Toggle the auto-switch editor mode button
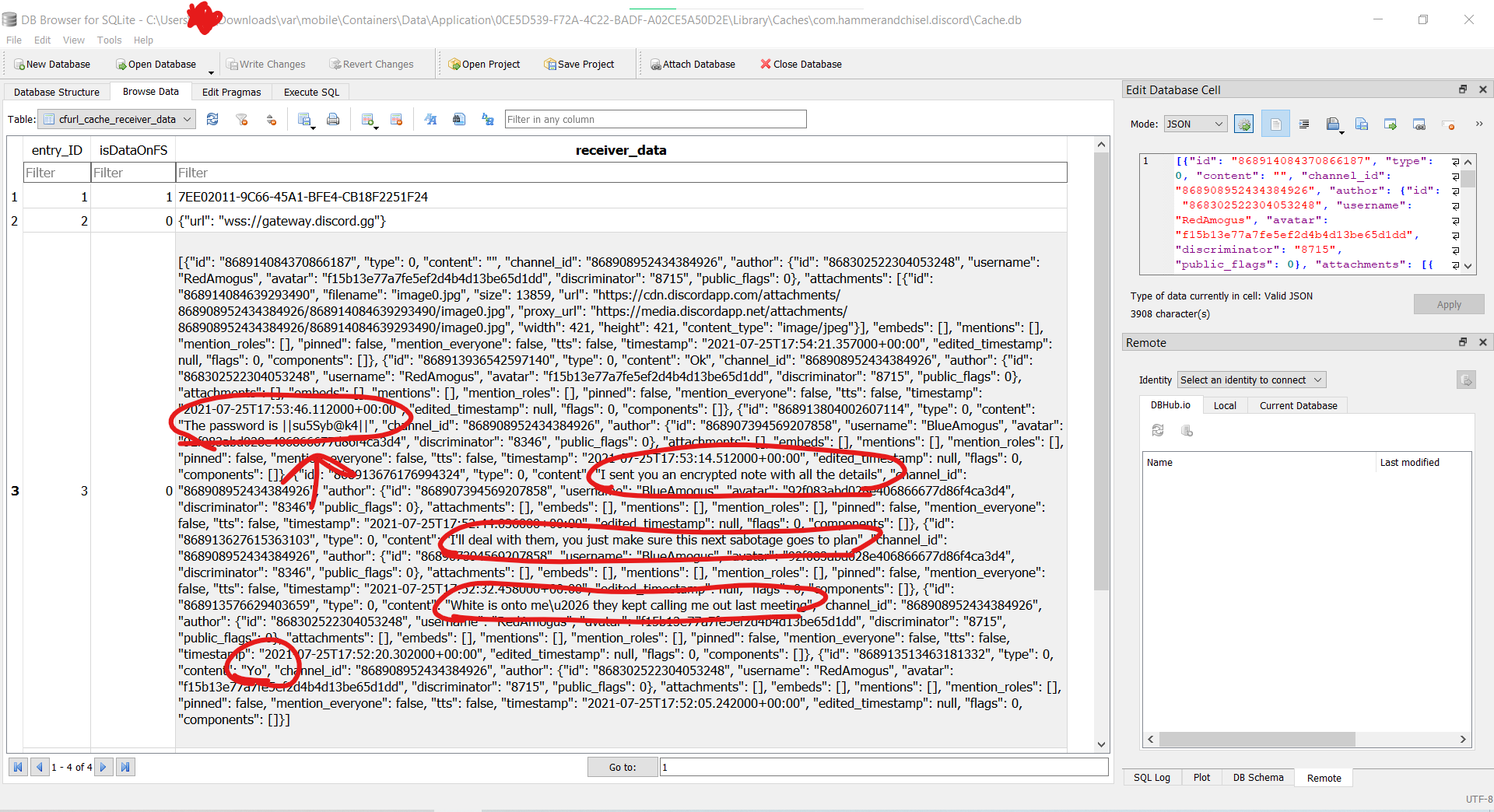 click(1244, 124)
